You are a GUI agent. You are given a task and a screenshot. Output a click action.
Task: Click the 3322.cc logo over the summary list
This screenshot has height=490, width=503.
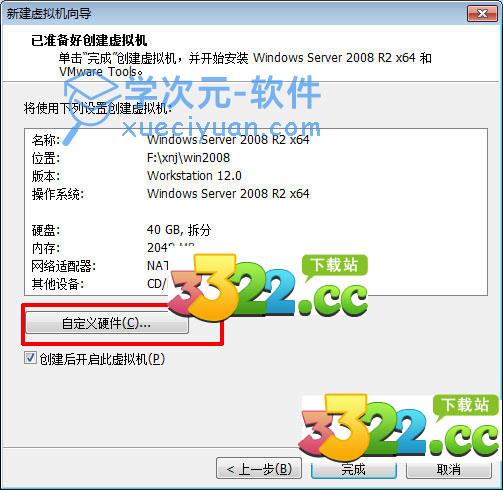[267, 287]
